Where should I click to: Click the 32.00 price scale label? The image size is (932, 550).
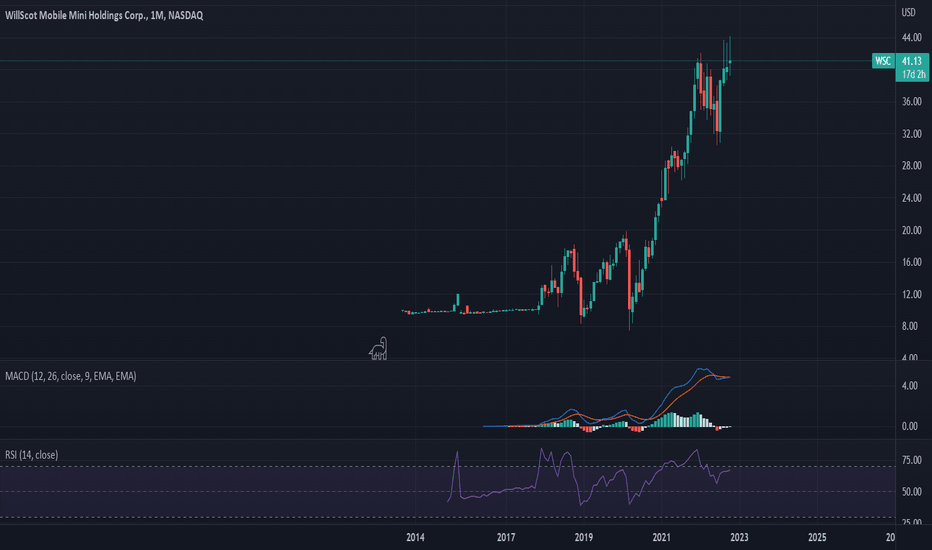coord(912,134)
